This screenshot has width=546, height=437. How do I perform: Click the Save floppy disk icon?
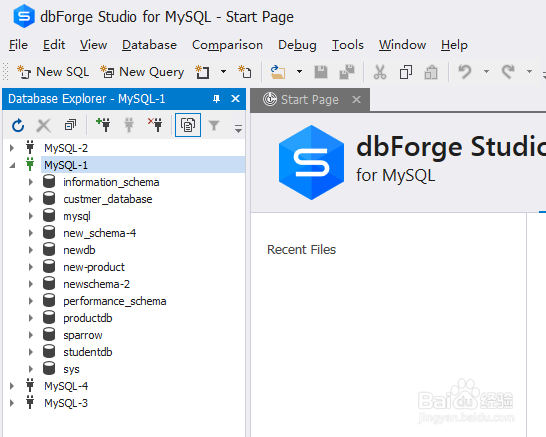click(x=321, y=72)
